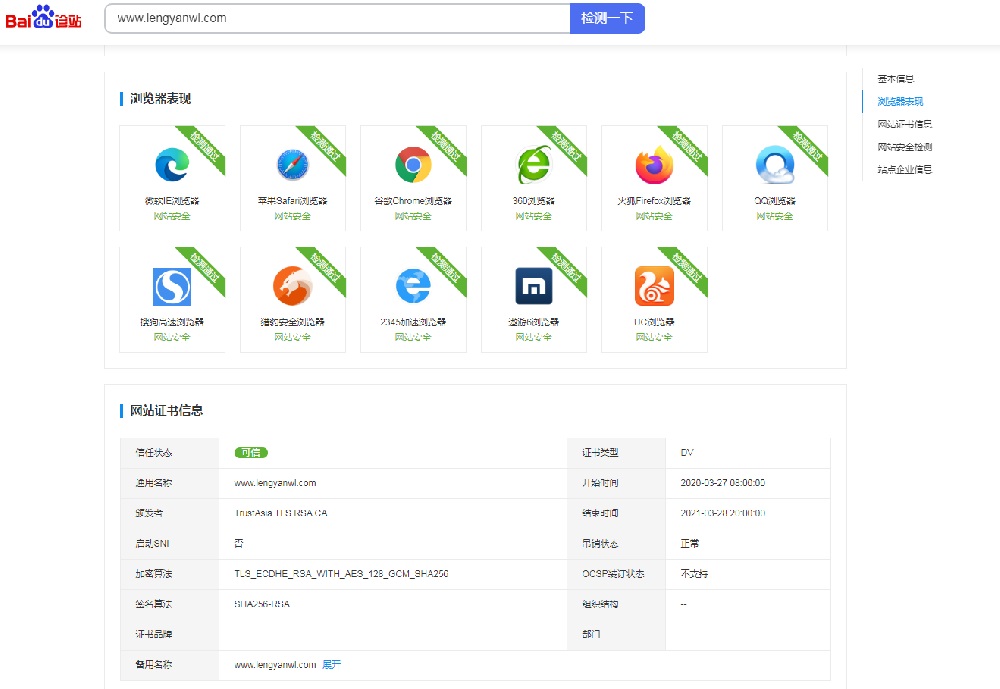Viewport: 1000px width, 689px height.
Task: Click the 启用SNI row label
Action: (152, 544)
